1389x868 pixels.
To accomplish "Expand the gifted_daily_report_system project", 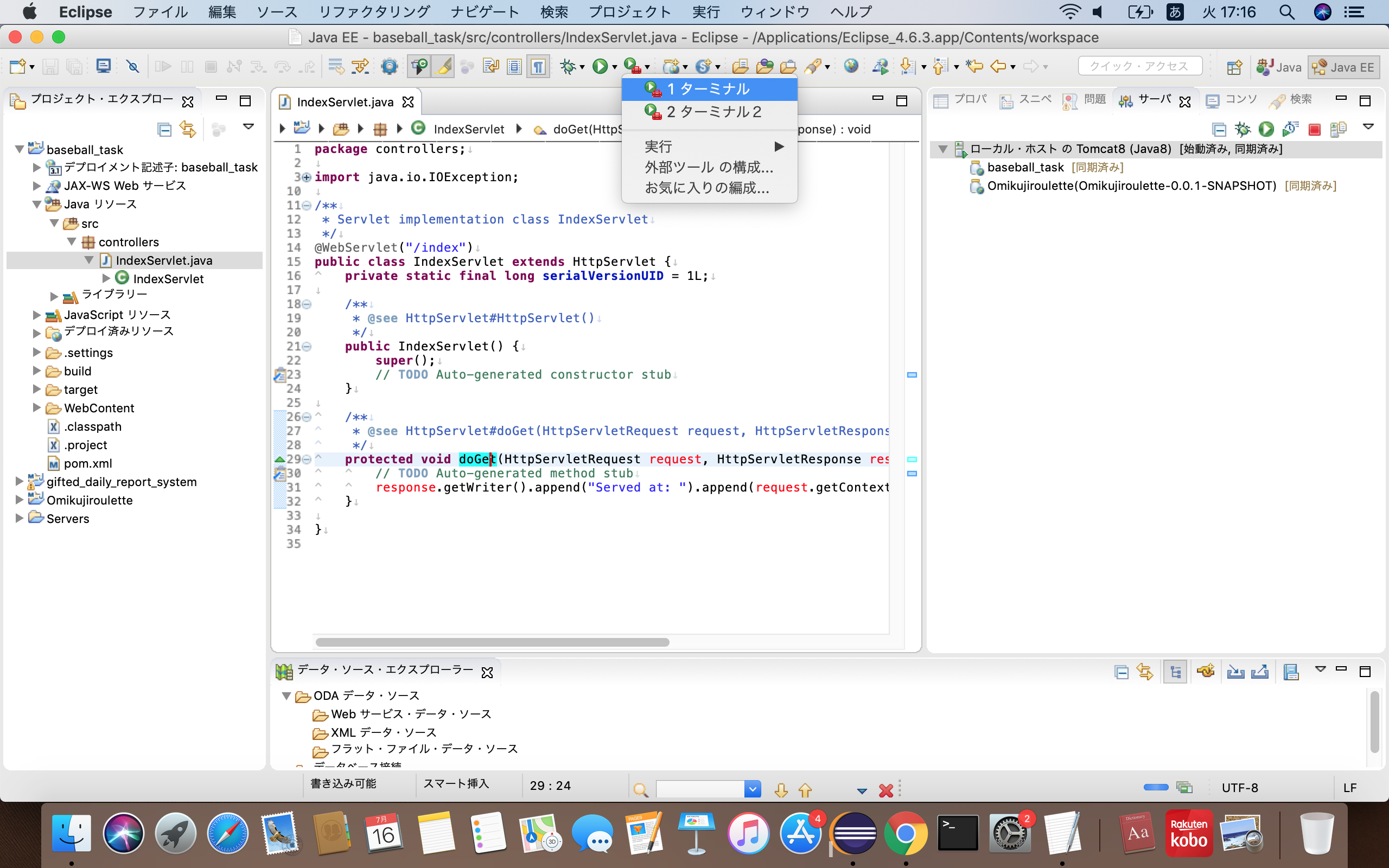I will [x=19, y=481].
